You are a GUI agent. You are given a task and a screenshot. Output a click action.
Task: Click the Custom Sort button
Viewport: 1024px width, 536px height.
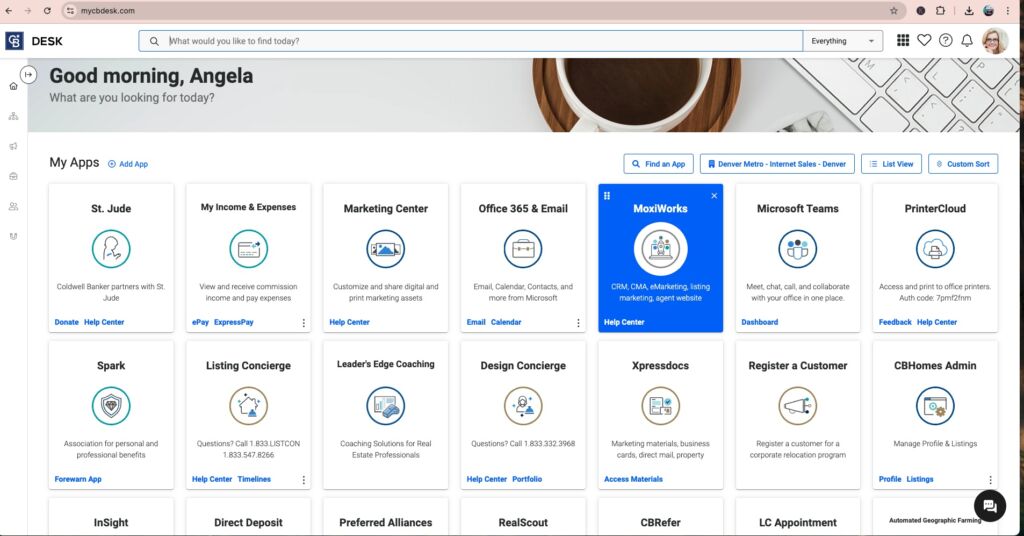click(x=963, y=164)
